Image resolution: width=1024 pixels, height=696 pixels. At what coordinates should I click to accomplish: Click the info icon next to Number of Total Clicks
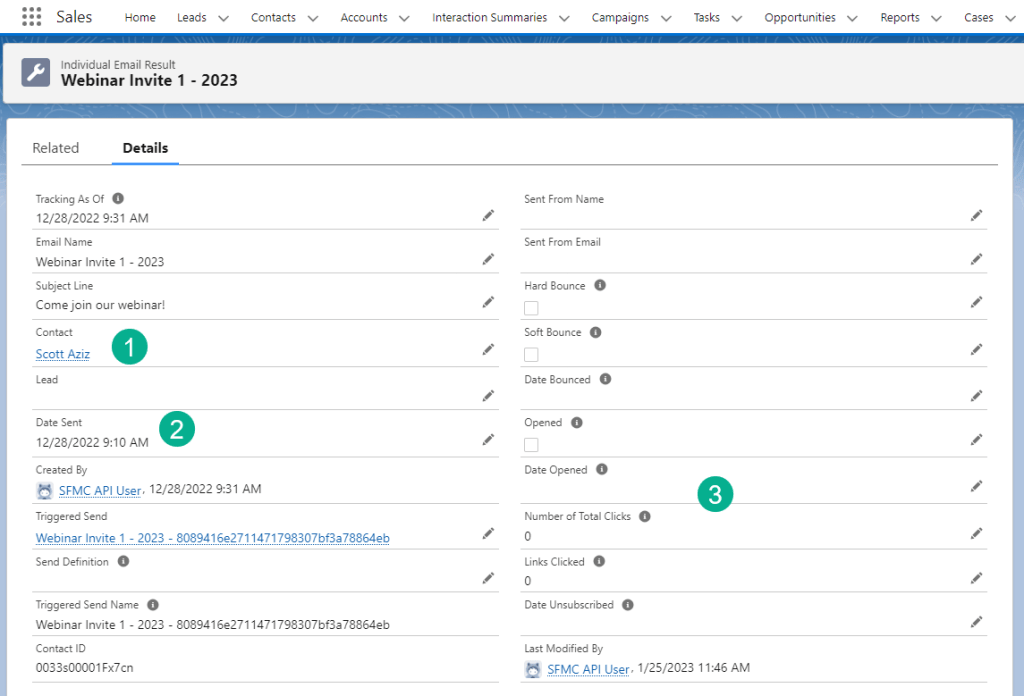point(645,516)
